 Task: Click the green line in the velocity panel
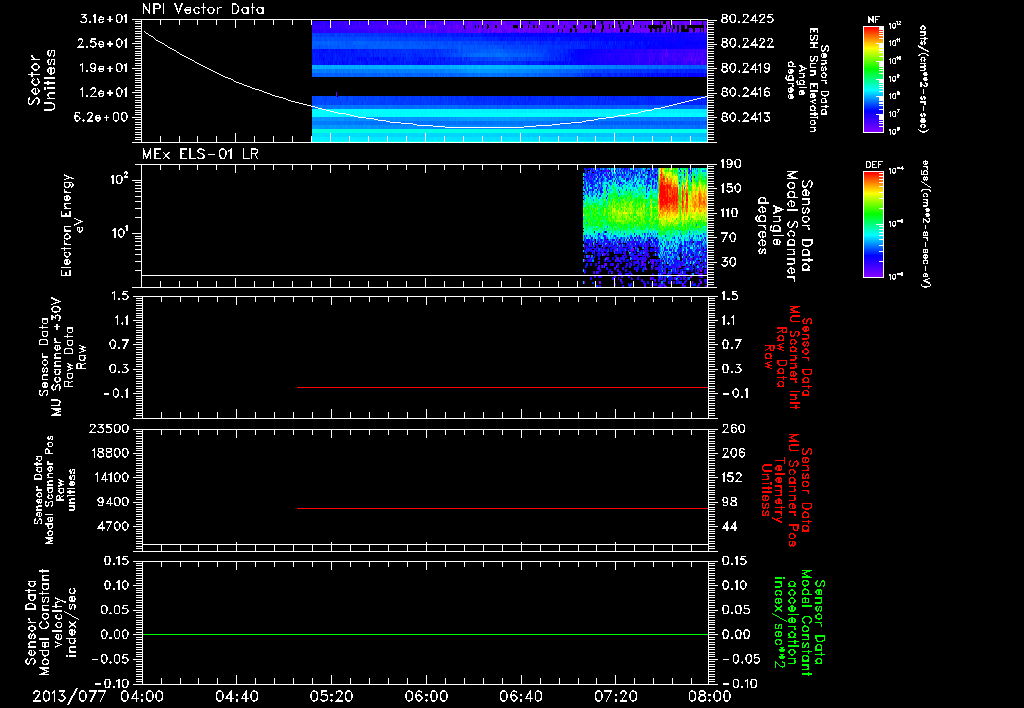[x=425, y=634]
